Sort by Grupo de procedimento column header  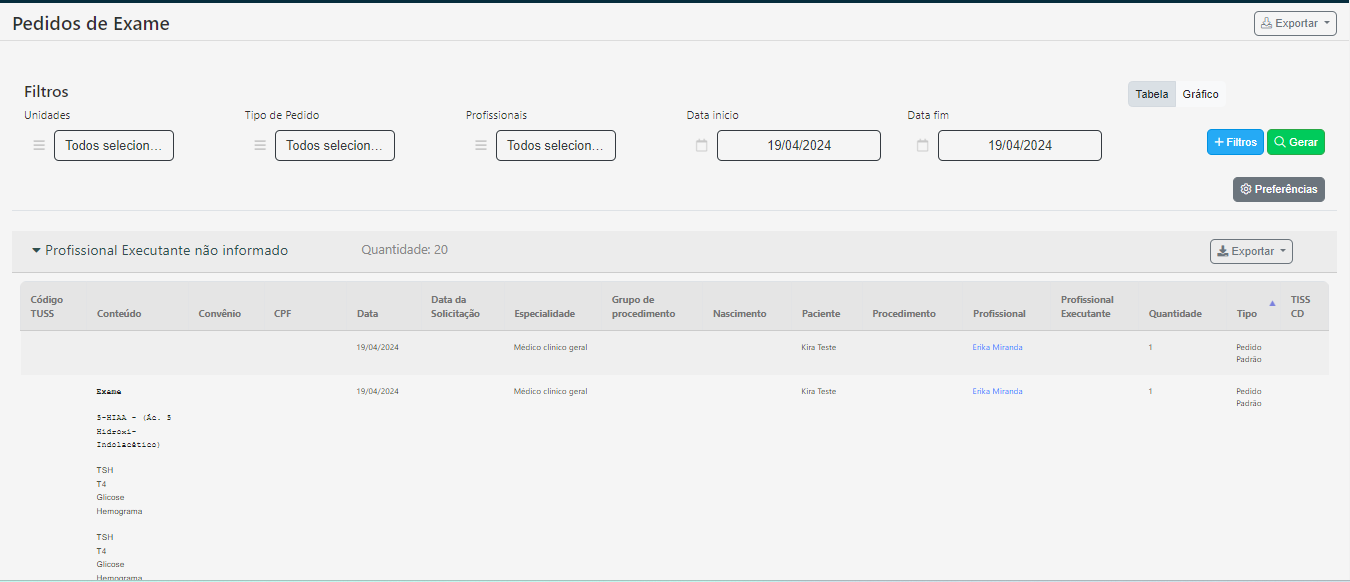tap(643, 306)
